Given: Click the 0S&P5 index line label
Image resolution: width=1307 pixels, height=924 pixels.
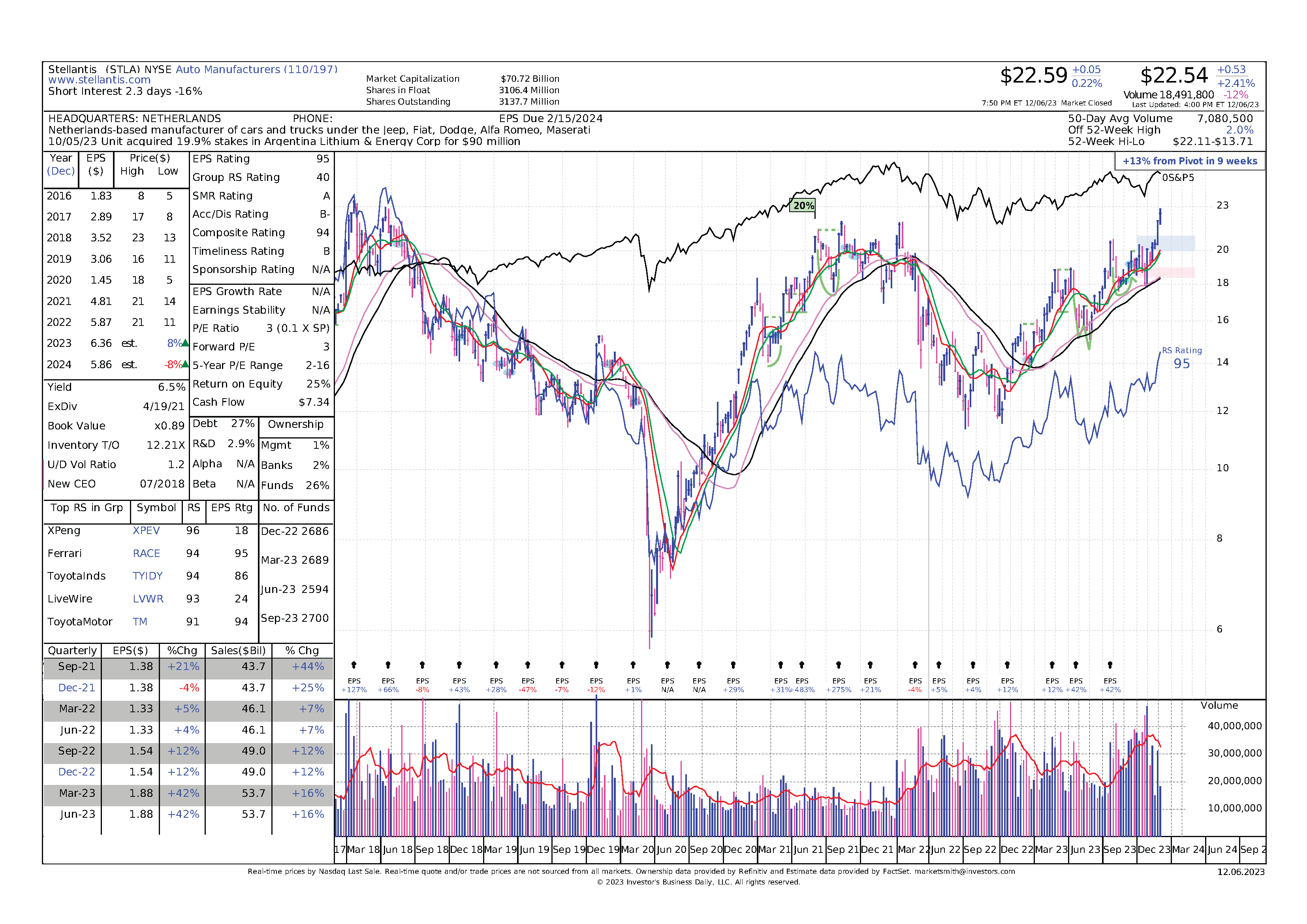Looking at the screenshot, I should click(x=1178, y=178).
